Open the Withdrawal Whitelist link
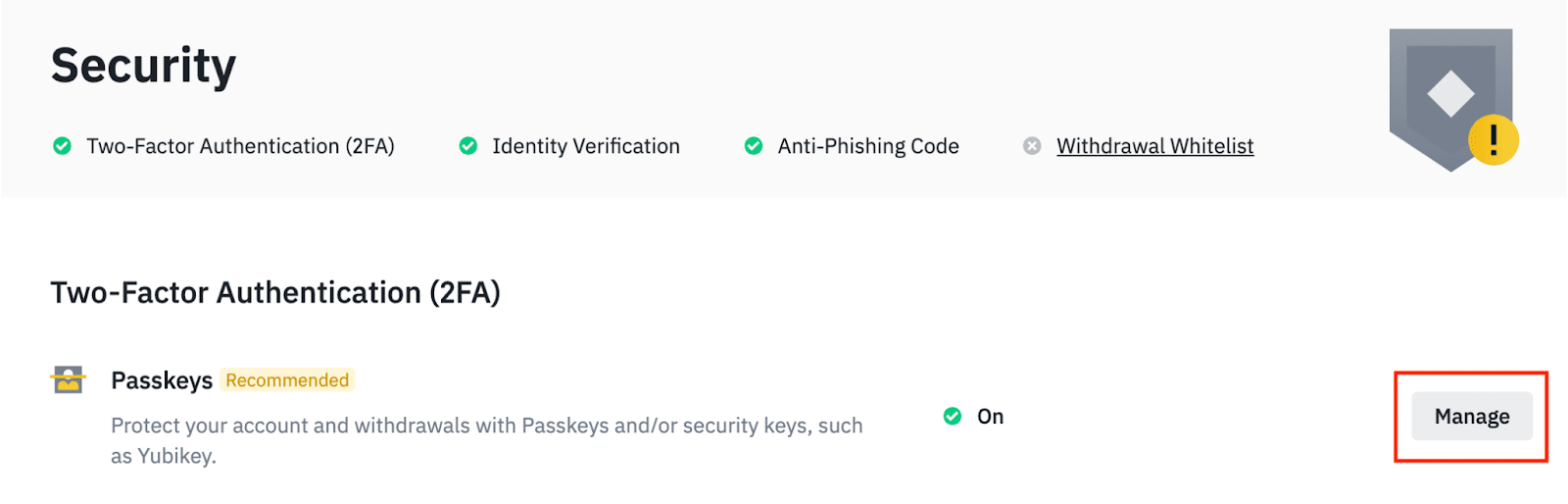This screenshot has height=504, width=1568. coord(1154,146)
